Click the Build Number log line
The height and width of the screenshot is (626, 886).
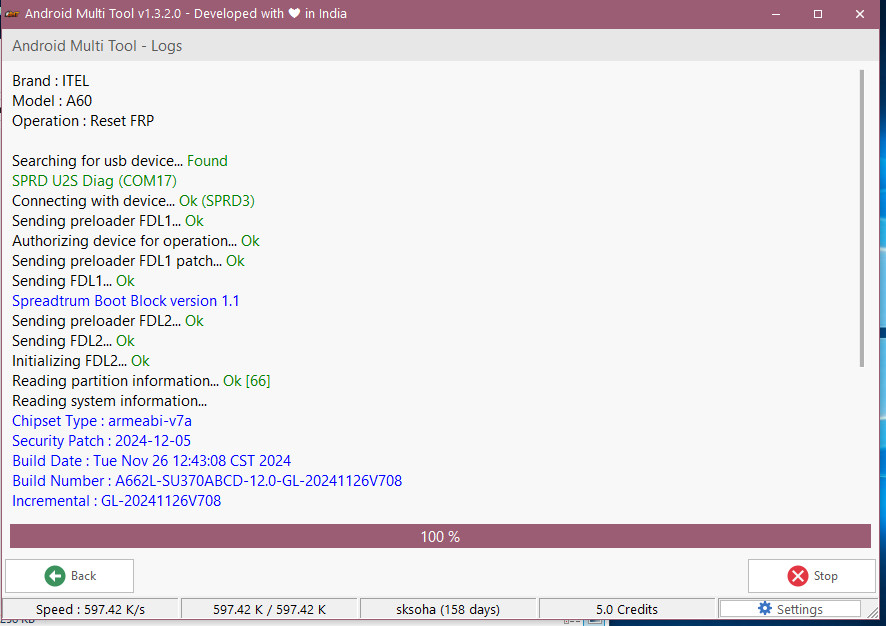pyautogui.click(x=207, y=481)
